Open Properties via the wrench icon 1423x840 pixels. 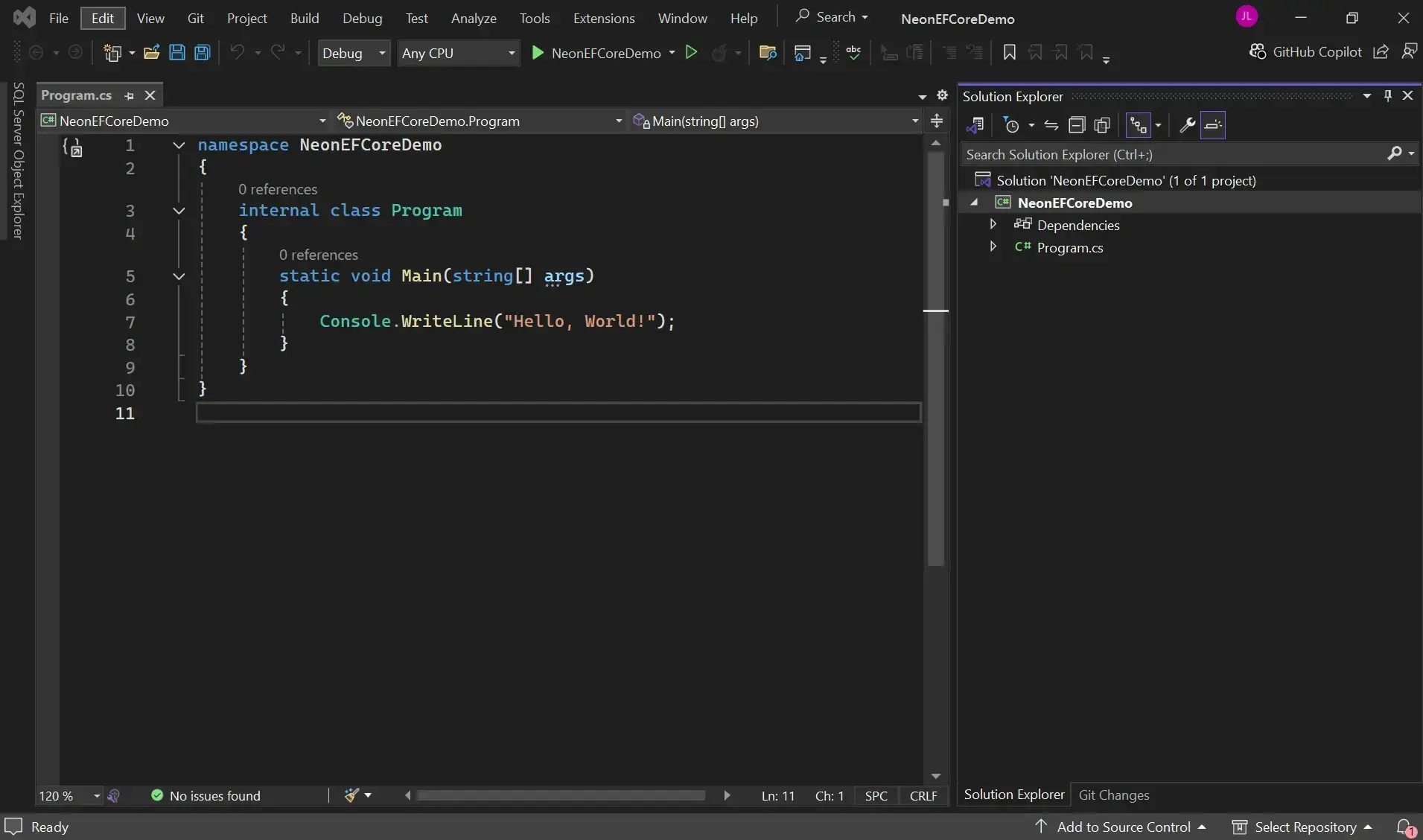[1187, 125]
